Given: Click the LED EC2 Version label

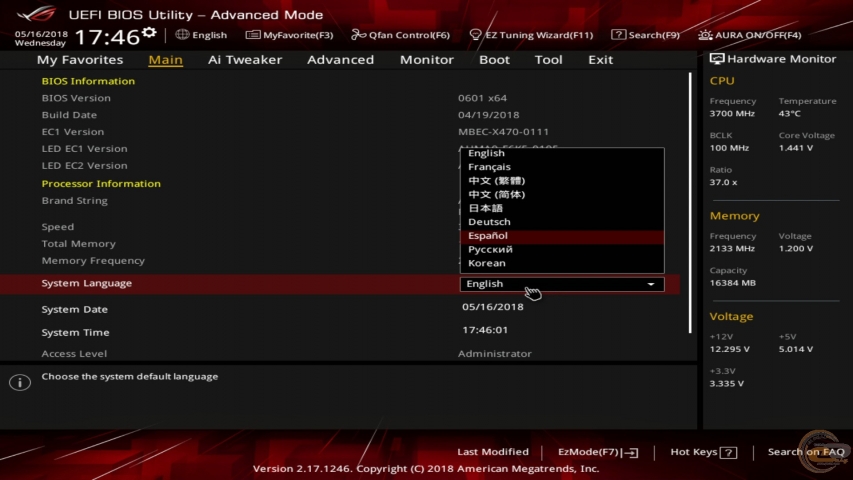Looking at the screenshot, I should coord(84,165).
